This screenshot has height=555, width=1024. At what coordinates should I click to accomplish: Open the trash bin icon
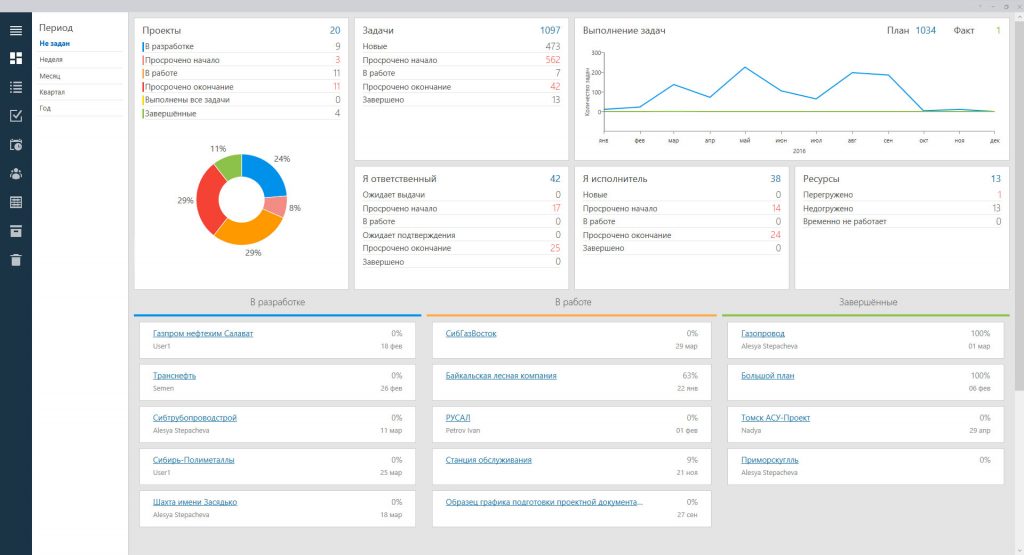(x=15, y=260)
